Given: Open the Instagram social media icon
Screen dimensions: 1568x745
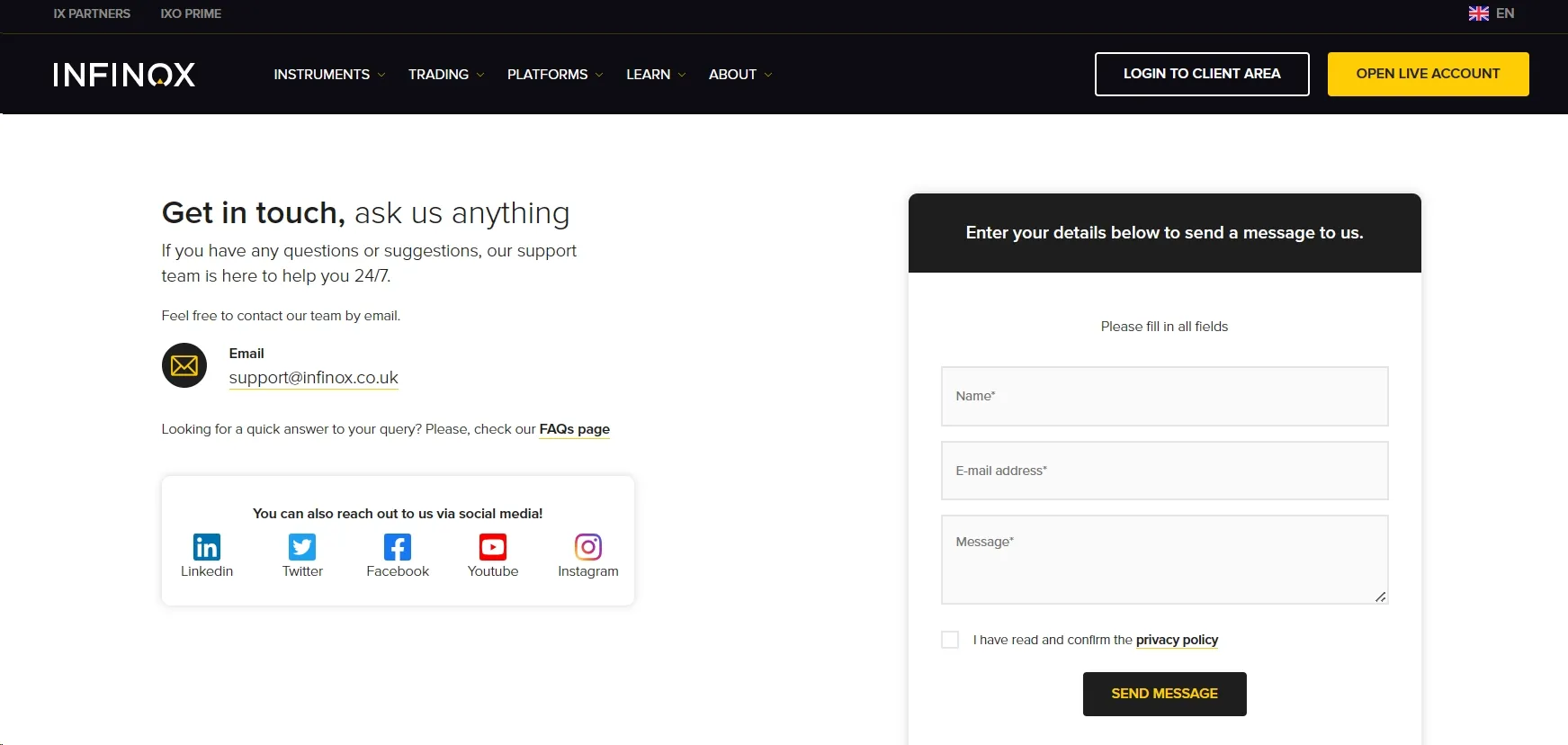Looking at the screenshot, I should (588, 547).
